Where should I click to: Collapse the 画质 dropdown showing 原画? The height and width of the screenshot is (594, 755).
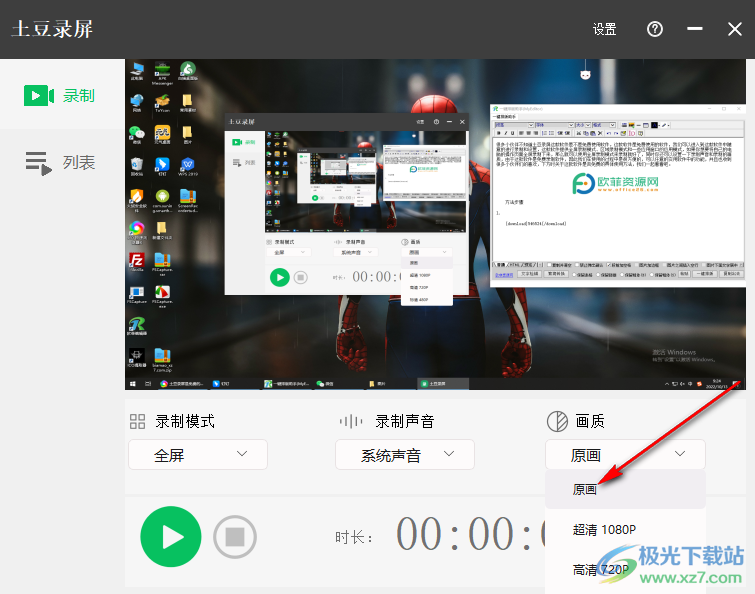(625, 454)
